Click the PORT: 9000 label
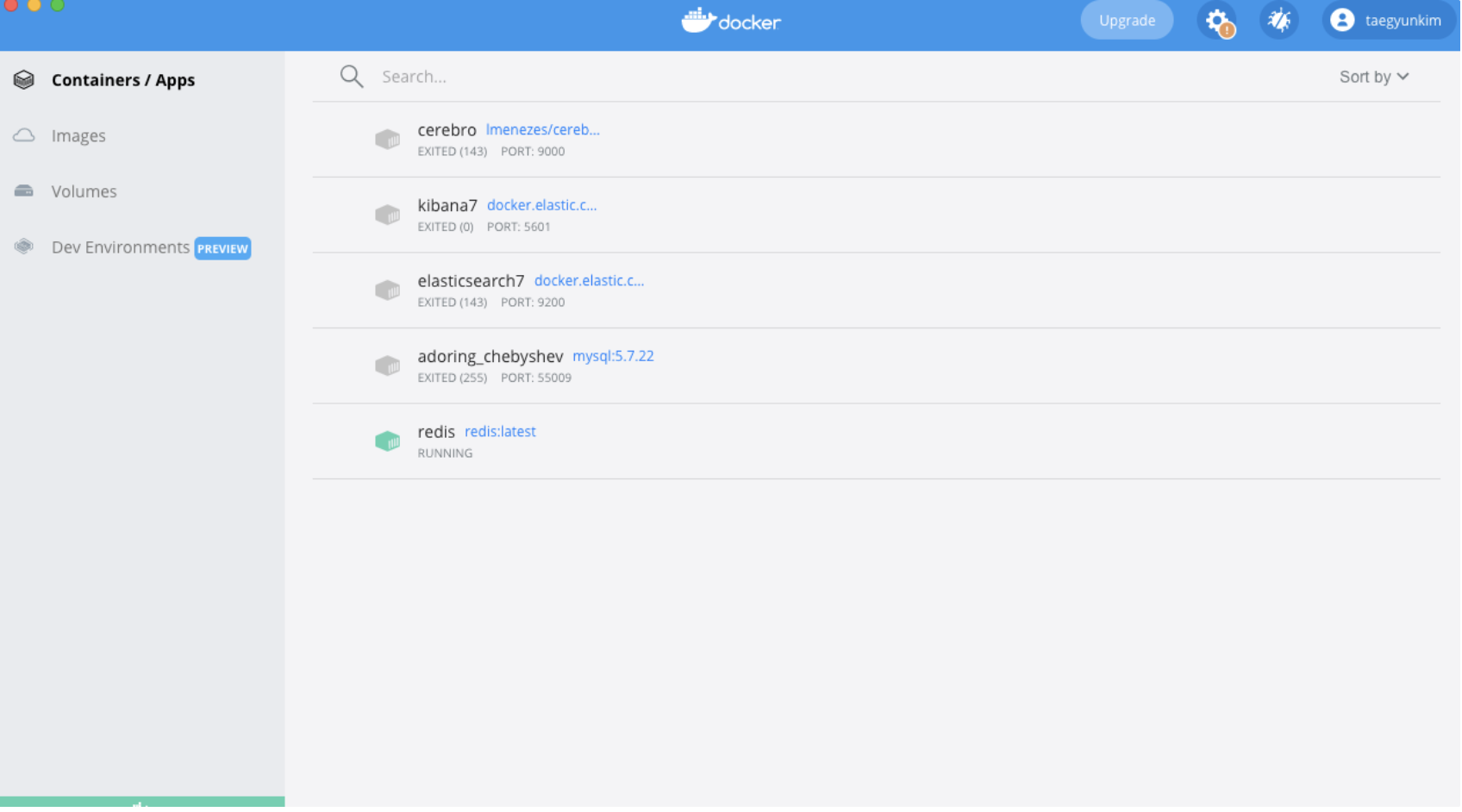The width and height of the screenshot is (1462, 812). (x=534, y=152)
